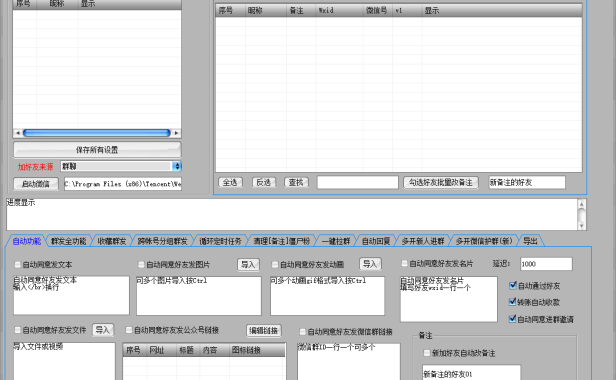Click 导入 next to 自动同意好友发动图
This screenshot has height=380, width=616.
(x=370, y=264)
